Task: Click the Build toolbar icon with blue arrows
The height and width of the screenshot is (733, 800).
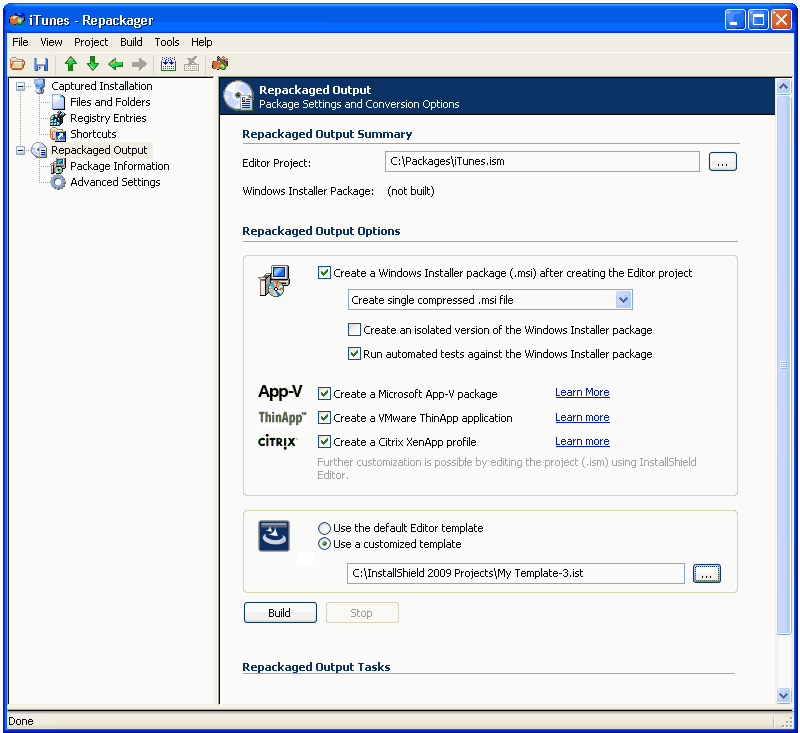Action: [x=168, y=64]
